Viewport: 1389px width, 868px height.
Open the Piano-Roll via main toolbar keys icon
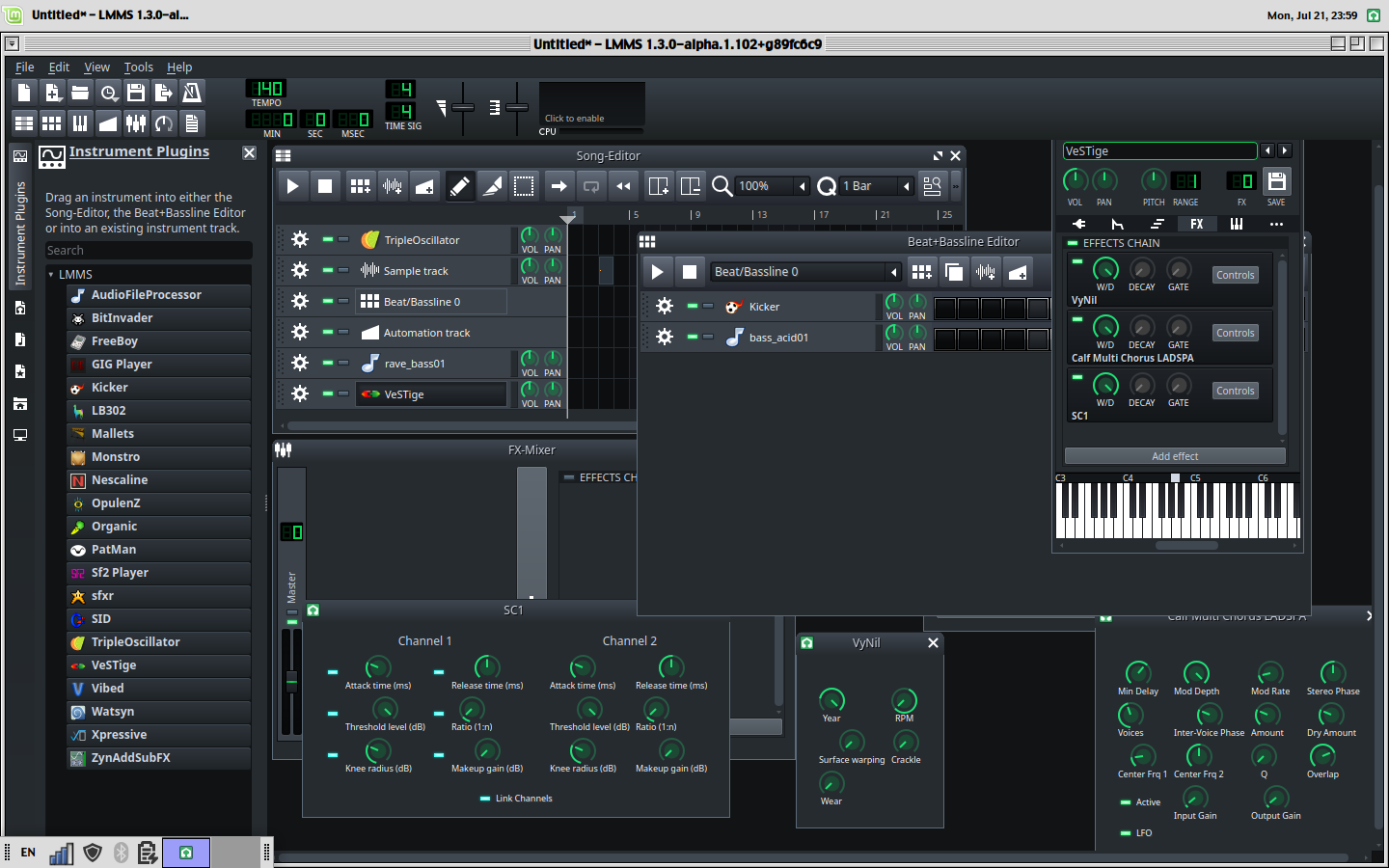pos(80,122)
